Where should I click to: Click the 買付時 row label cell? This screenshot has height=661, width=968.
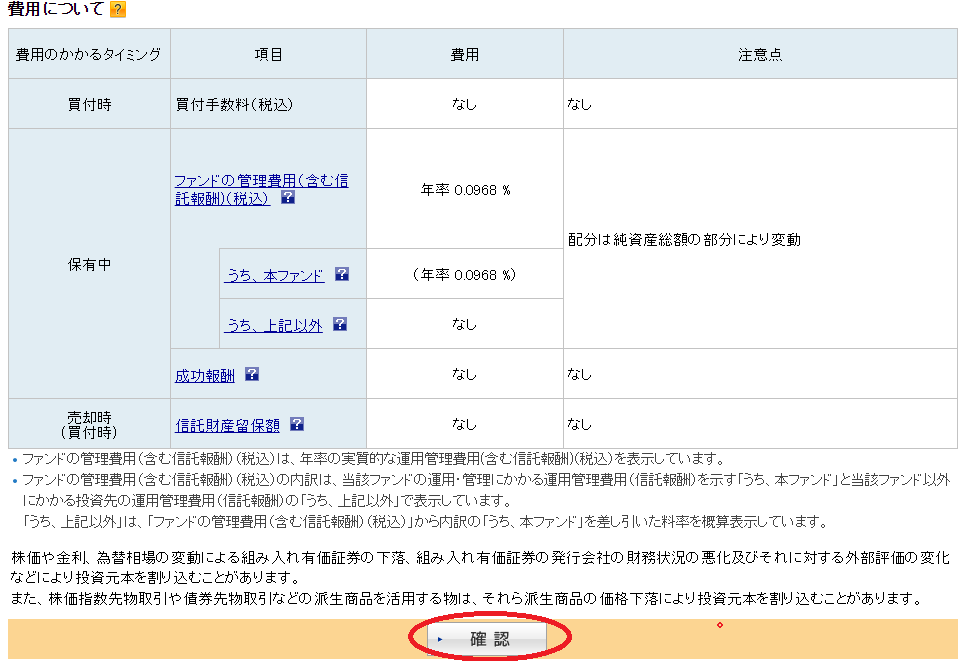88,102
